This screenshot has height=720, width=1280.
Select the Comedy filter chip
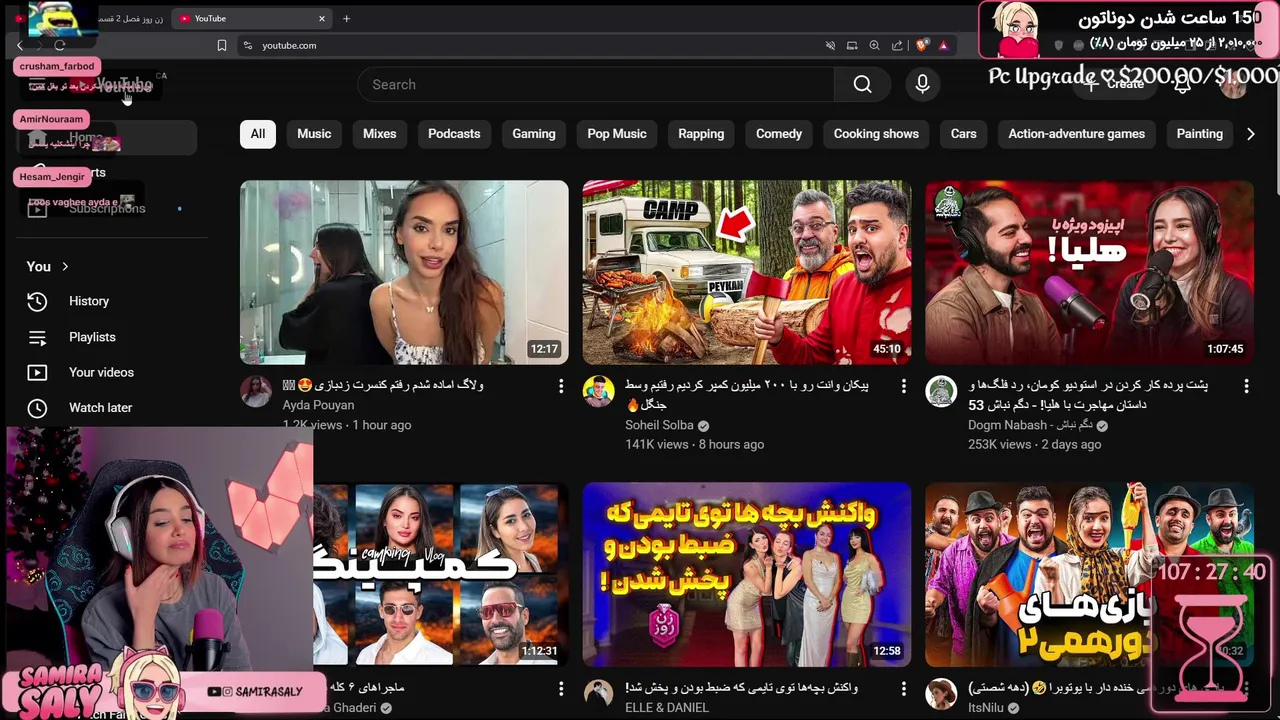[779, 134]
